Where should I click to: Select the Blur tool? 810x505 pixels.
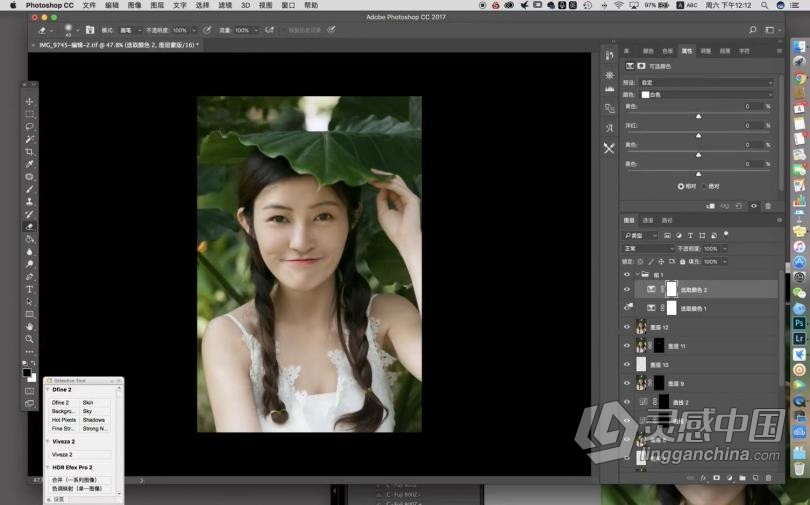(x=29, y=251)
